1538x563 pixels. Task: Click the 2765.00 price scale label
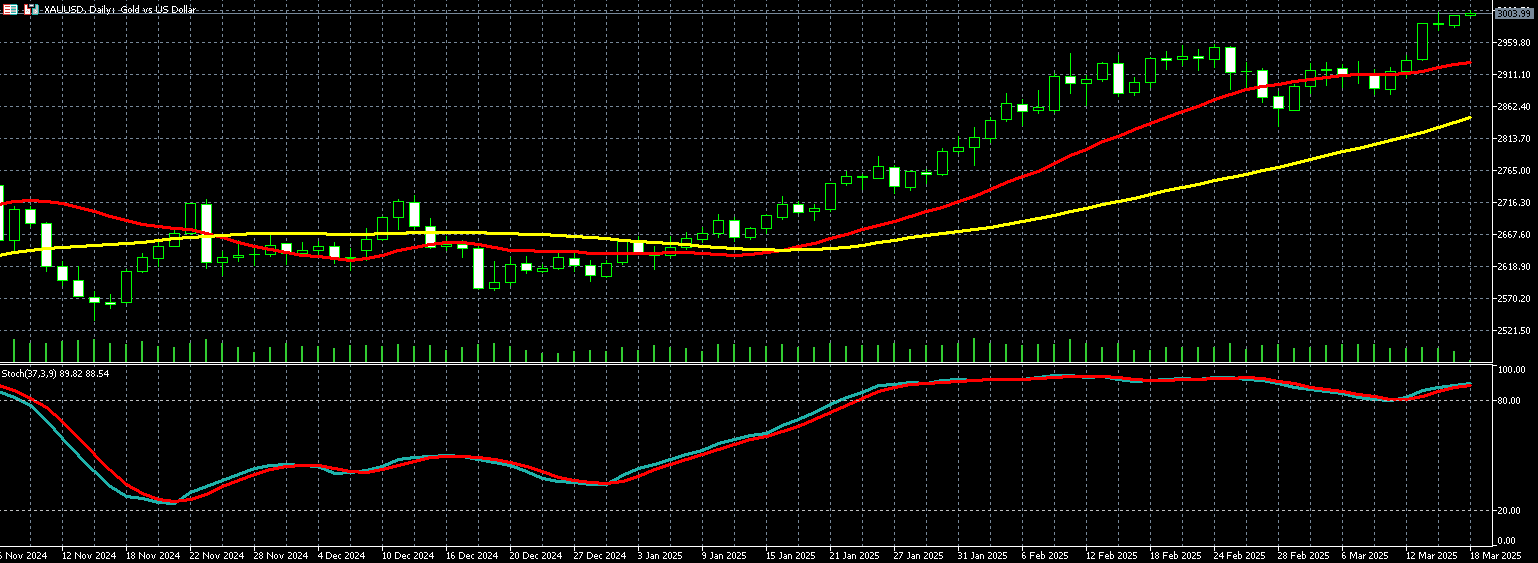[x=1512, y=171]
